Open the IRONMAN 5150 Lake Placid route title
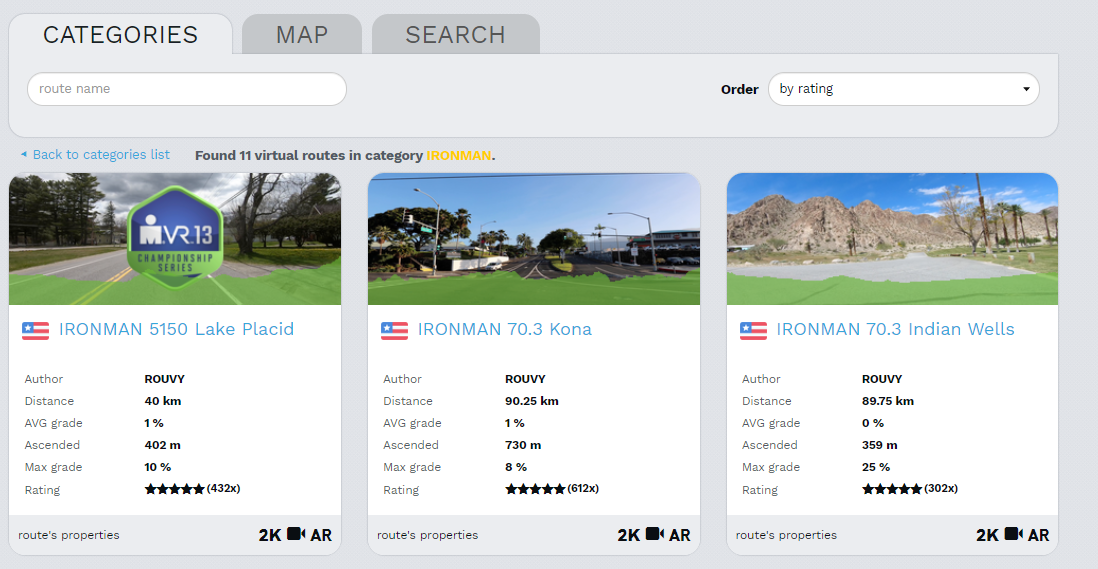Viewport: 1098px width, 569px height. pyautogui.click(x=176, y=329)
